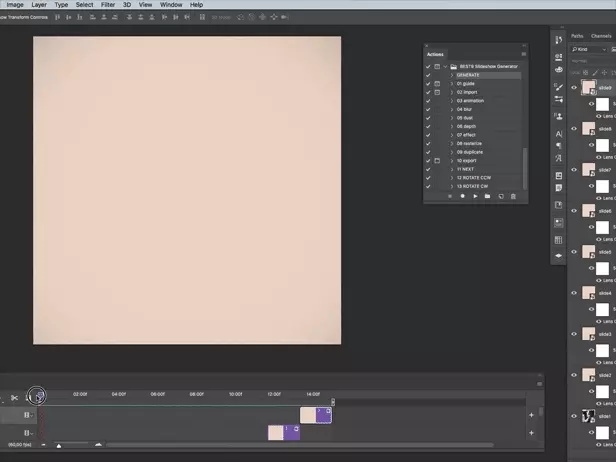Expand the 01 guide action
This screenshot has width=616, height=462.
point(452,84)
